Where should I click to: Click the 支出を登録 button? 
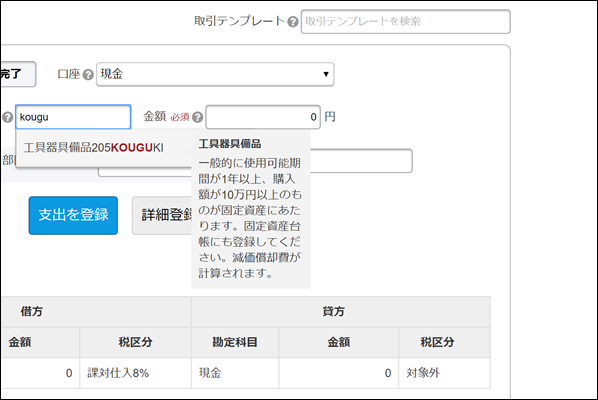[73, 215]
